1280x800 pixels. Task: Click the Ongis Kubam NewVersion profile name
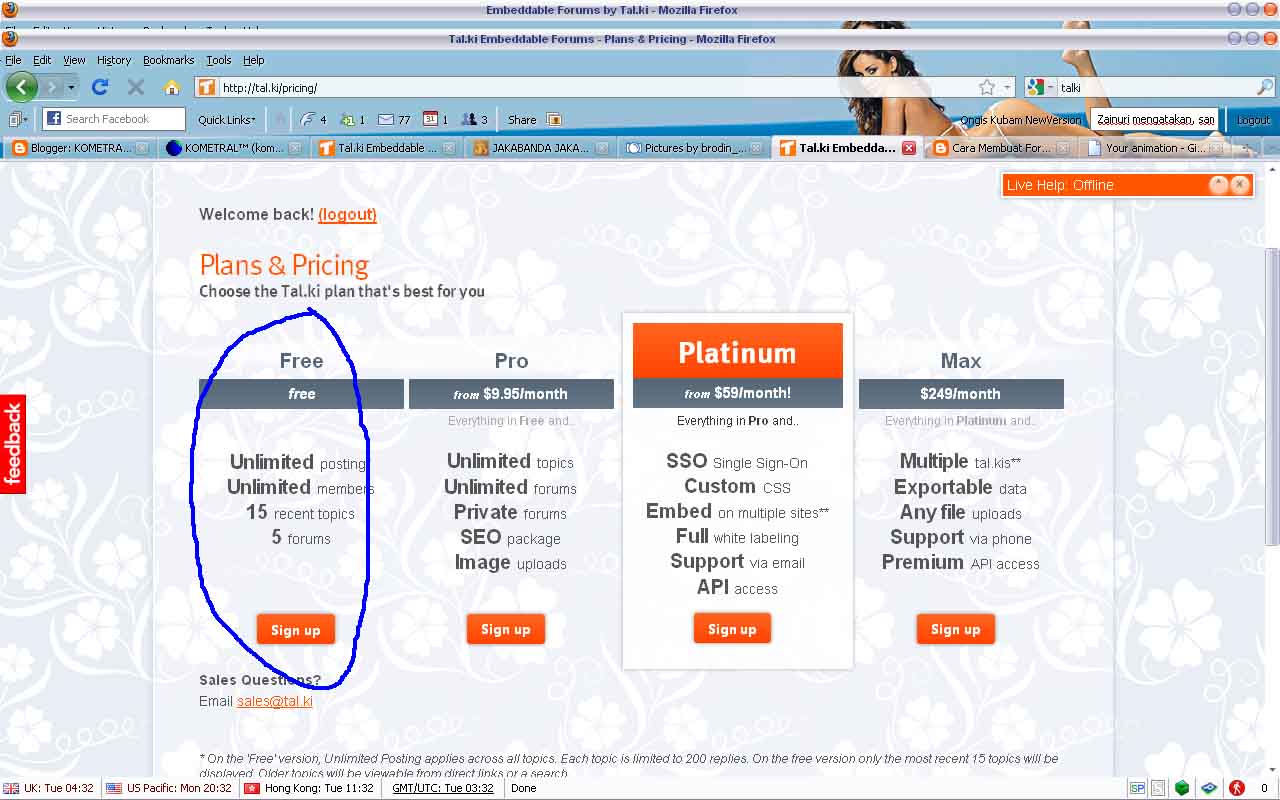pos(1021,119)
